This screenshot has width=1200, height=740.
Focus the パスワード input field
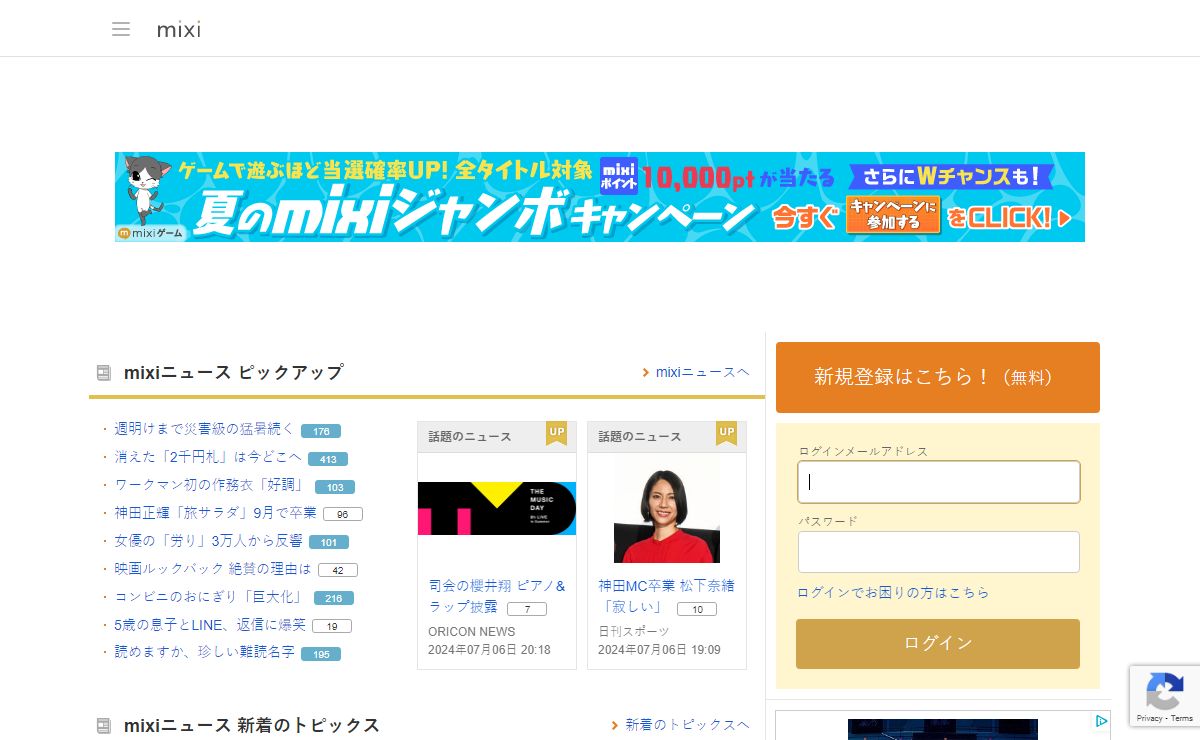point(939,552)
